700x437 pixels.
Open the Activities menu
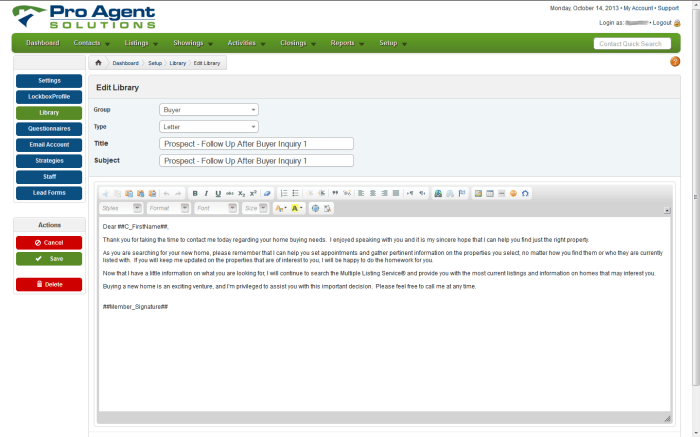click(x=246, y=43)
